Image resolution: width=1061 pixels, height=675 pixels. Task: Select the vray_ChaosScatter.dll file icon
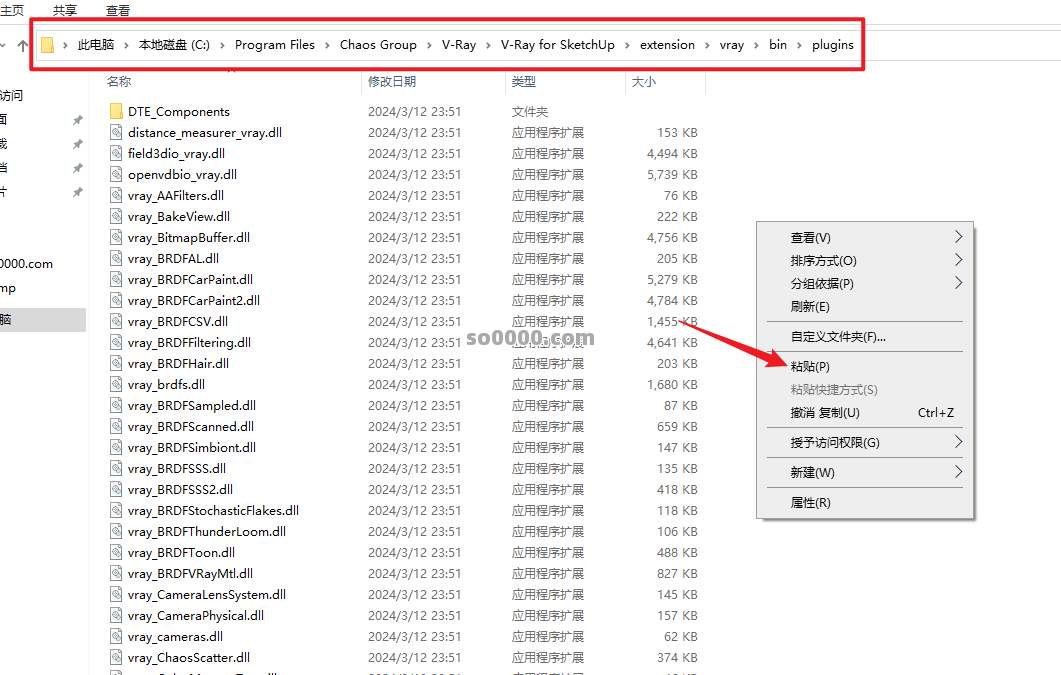point(116,657)
